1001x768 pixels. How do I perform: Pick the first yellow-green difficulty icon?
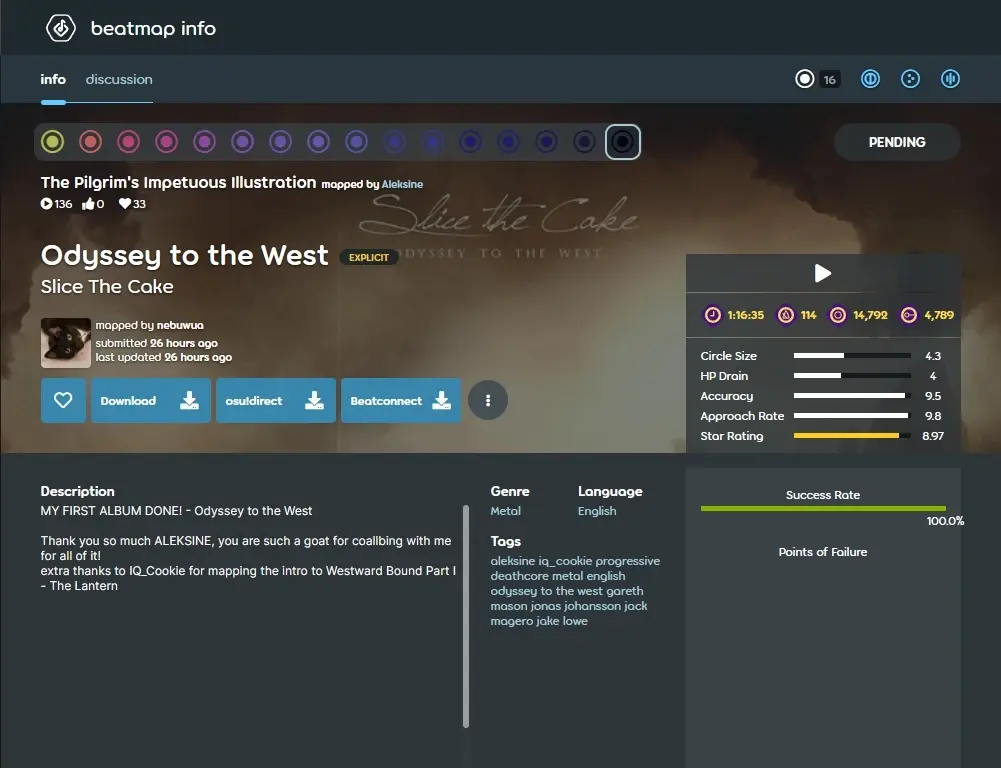click(52, 142)
